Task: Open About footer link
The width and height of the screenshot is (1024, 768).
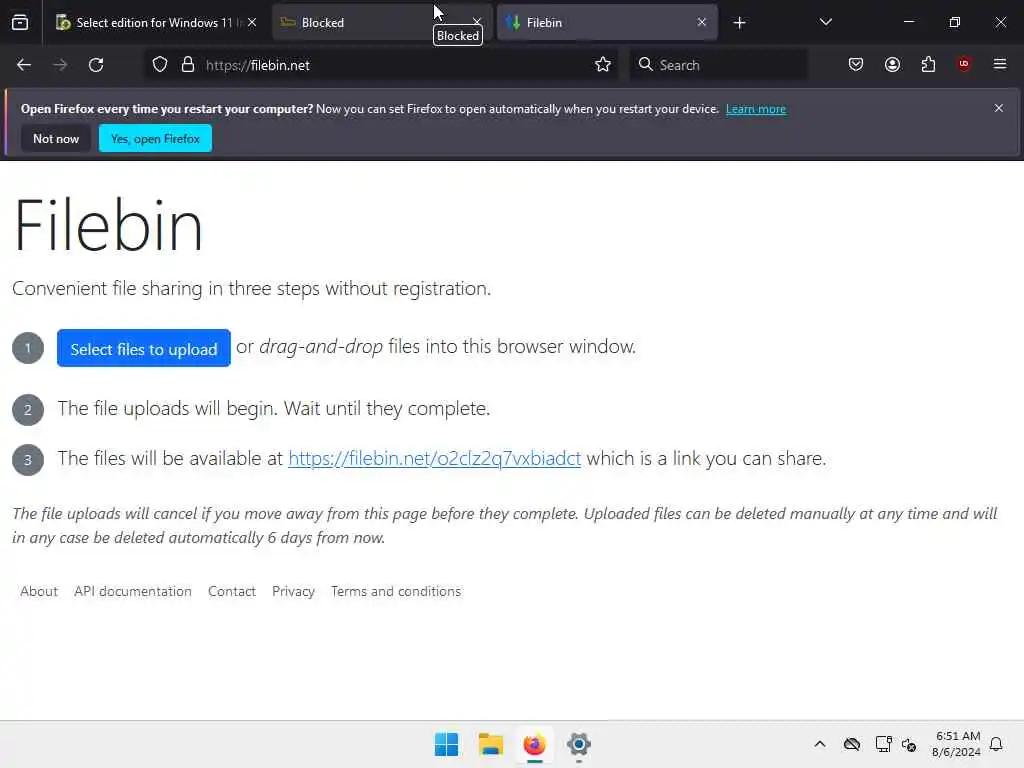Action: point(39,591)
